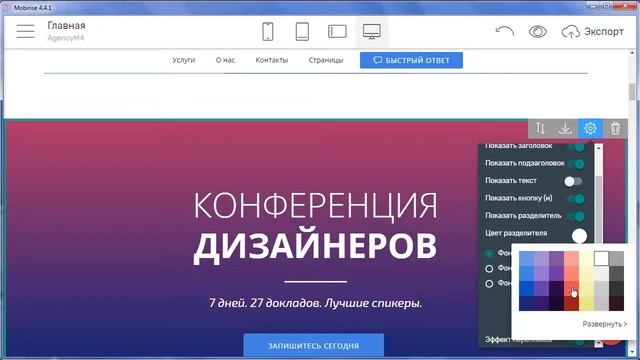The height and width of the screenshot is (360, 640).
Task: Open the Услуги menu item
Action: tap(183, 60)
